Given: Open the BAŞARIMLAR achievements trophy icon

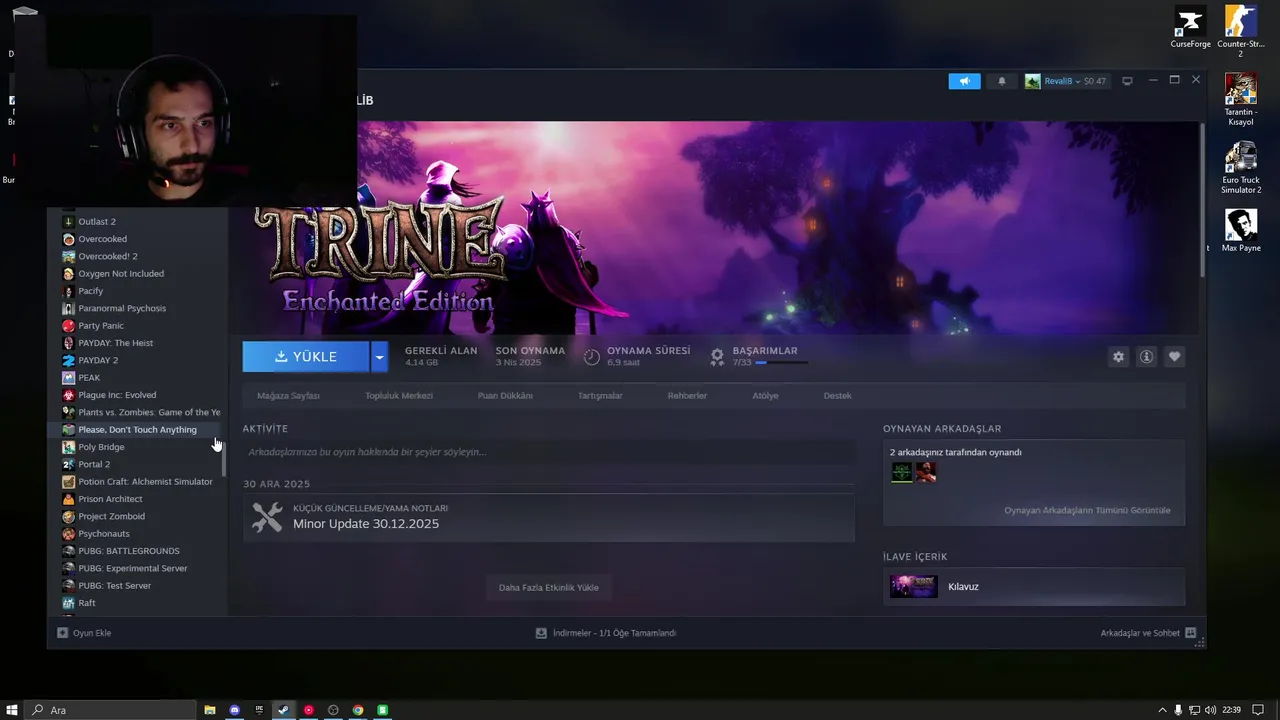Looking at the screenshot, I should tap(717, 356).
